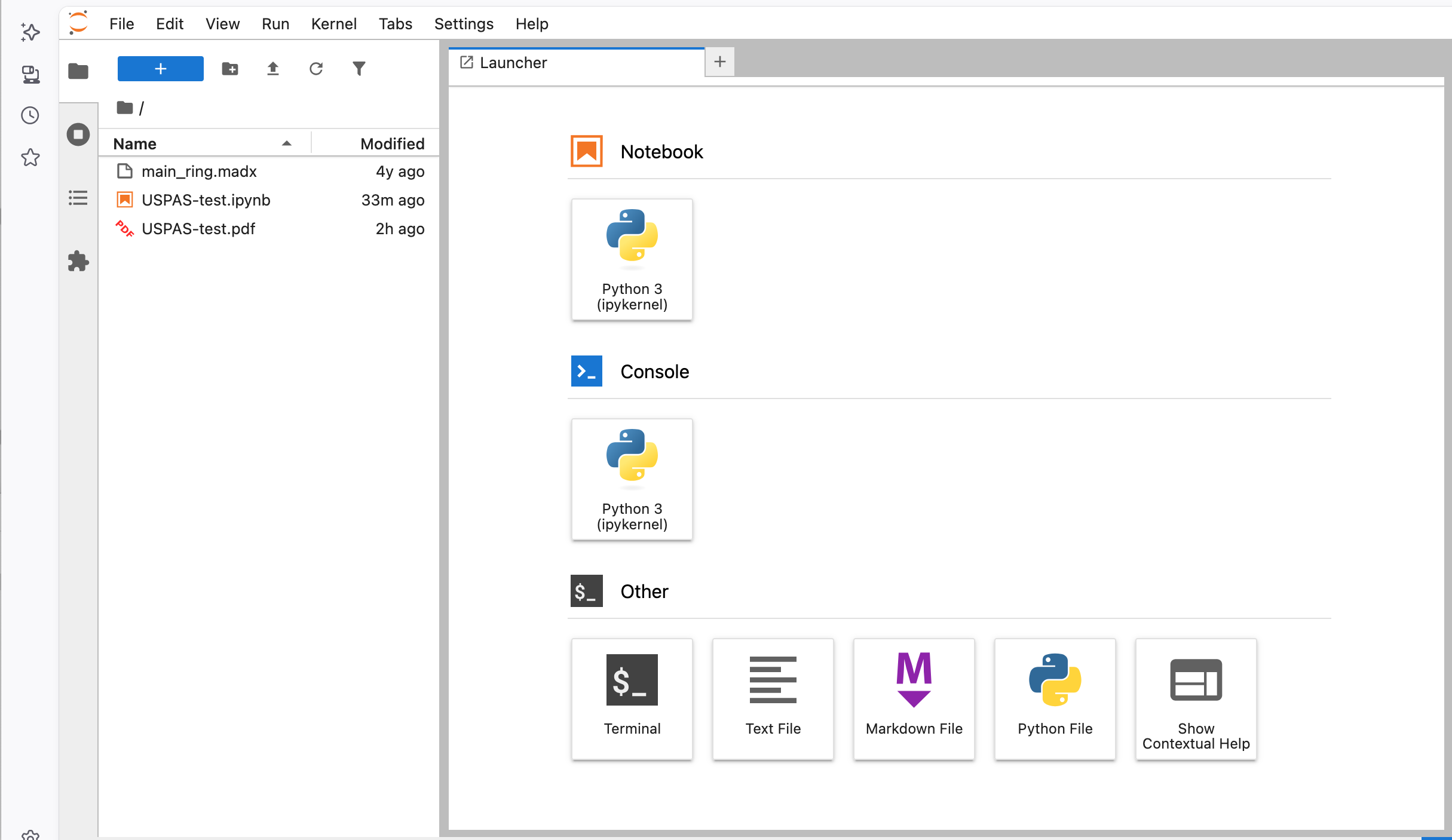Upload files with the upload icon
1452x840 pixels.
(273, 69)
